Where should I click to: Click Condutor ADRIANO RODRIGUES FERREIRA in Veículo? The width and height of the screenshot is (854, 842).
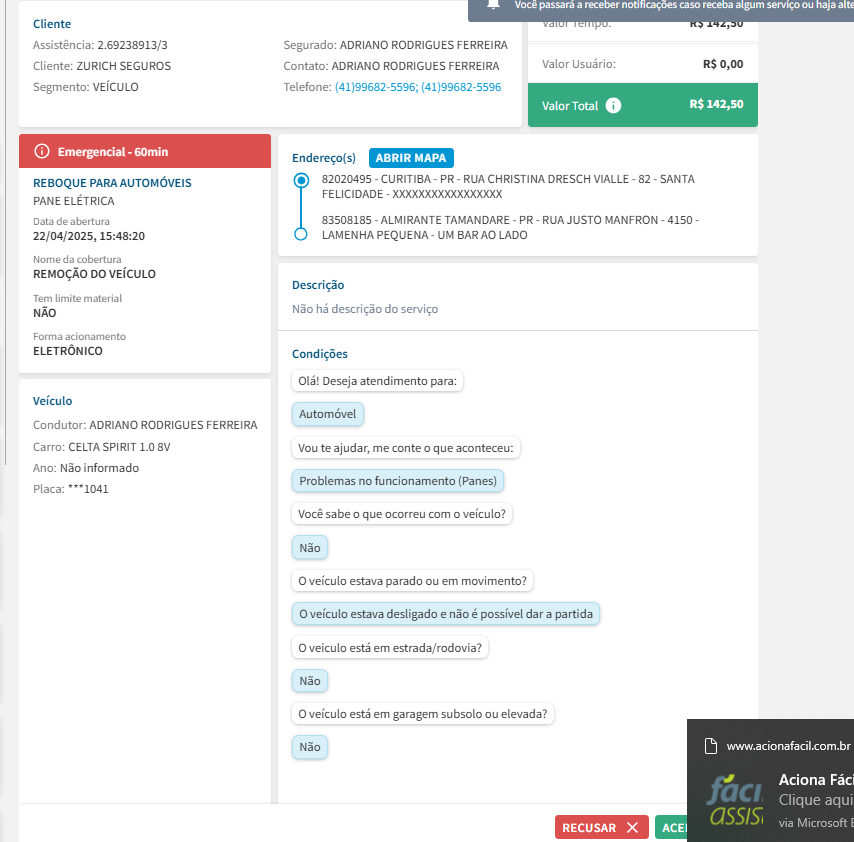click(x=173, y=425)
